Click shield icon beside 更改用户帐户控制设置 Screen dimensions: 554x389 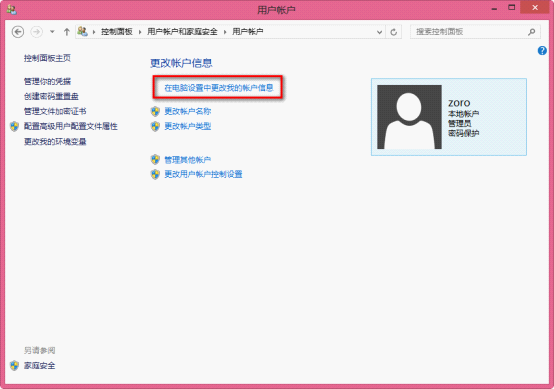point(155,174)
